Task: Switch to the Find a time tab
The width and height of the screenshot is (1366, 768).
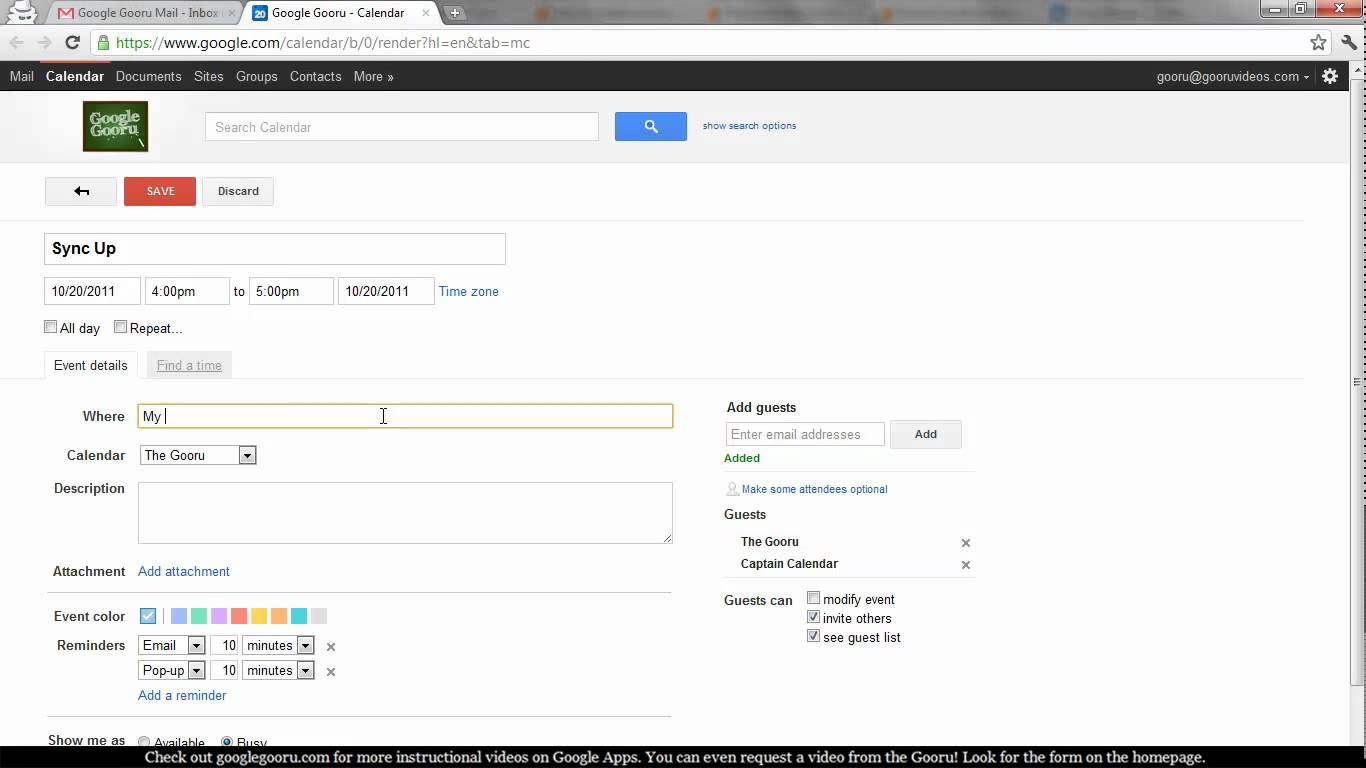Action: pyautogui.click(x=189, y=365)
